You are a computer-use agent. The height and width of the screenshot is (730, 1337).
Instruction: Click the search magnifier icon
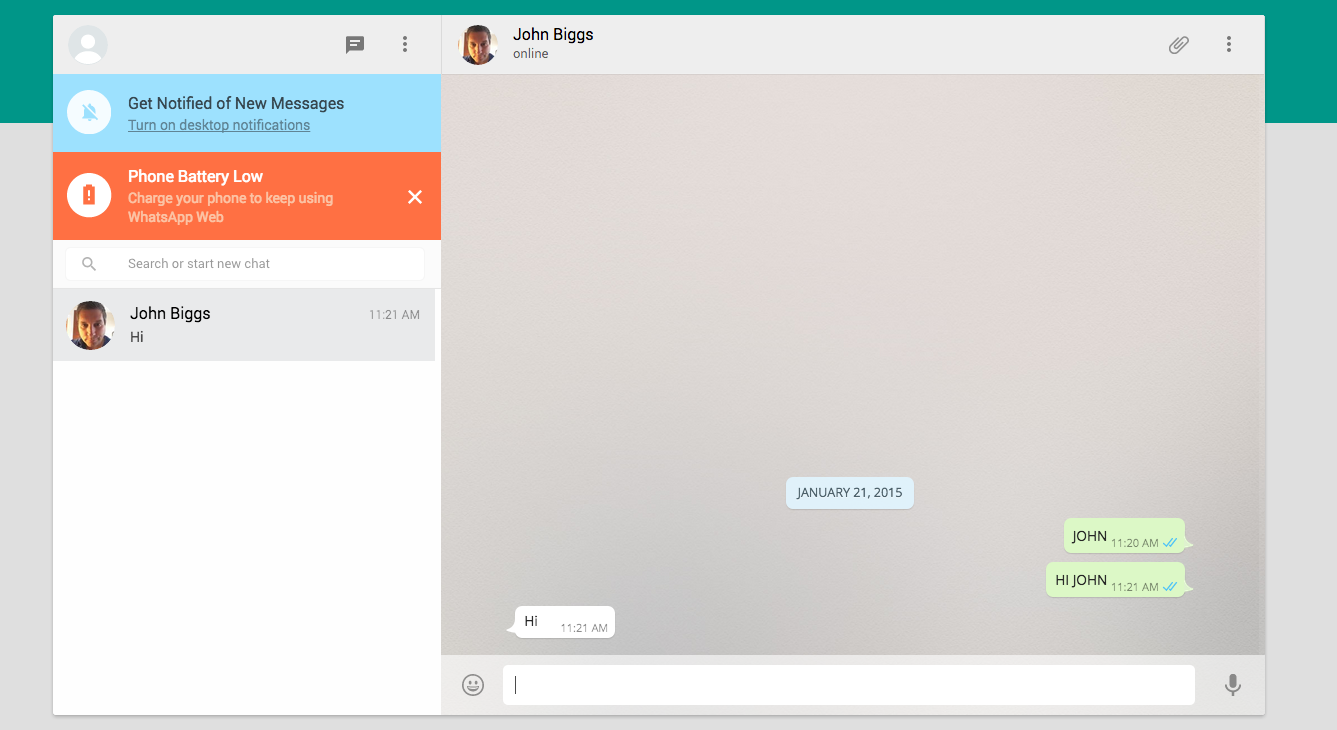click(89, 264)
